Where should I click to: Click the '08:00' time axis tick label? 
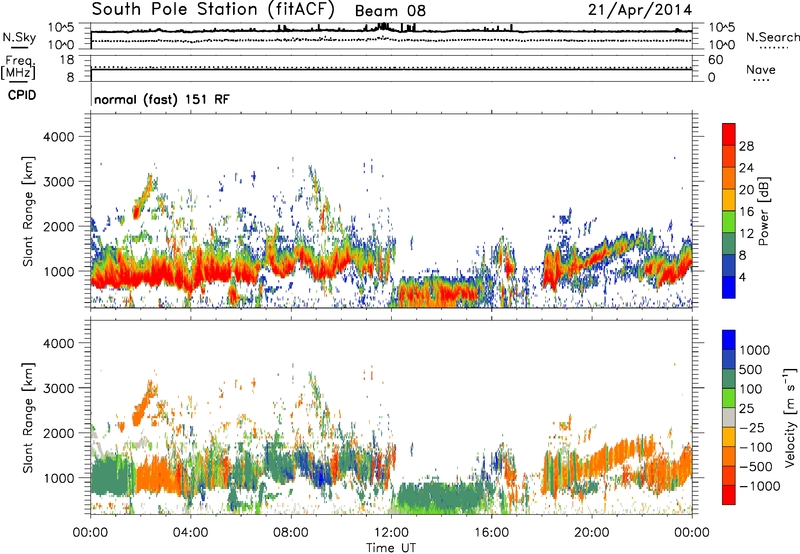(291, 533)
